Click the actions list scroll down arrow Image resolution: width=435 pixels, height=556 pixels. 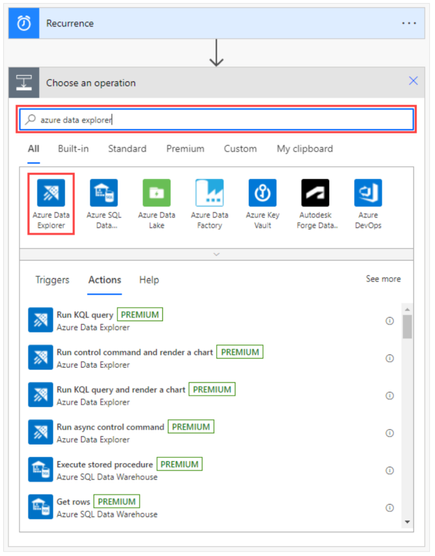point(407,522)
